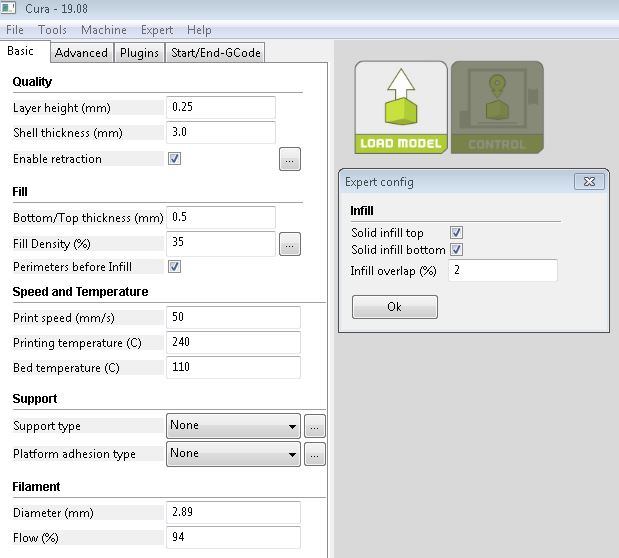Click the Solid infill top label
This screenshot has height=558, width=619.
click(x=387, y=233)
